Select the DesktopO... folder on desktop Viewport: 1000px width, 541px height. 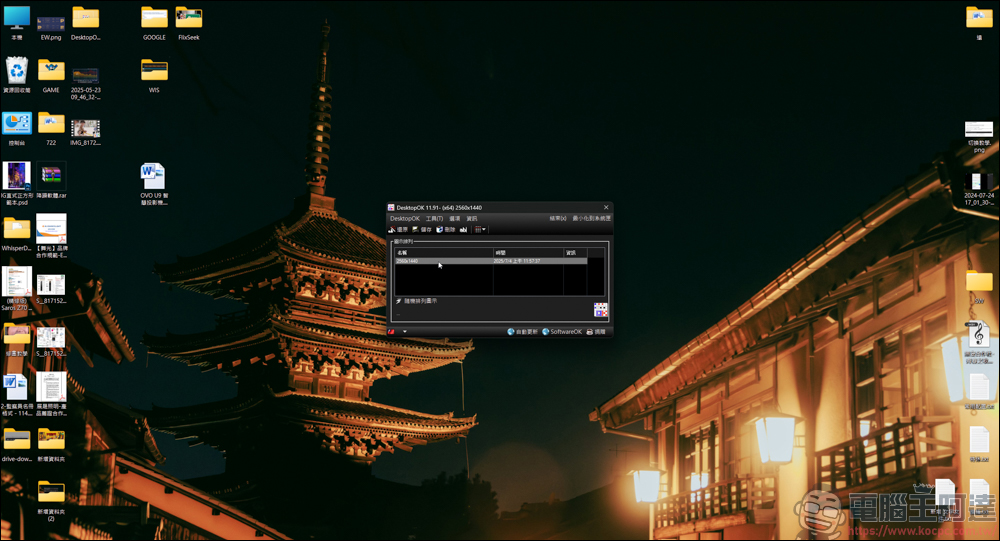(85, 23)
